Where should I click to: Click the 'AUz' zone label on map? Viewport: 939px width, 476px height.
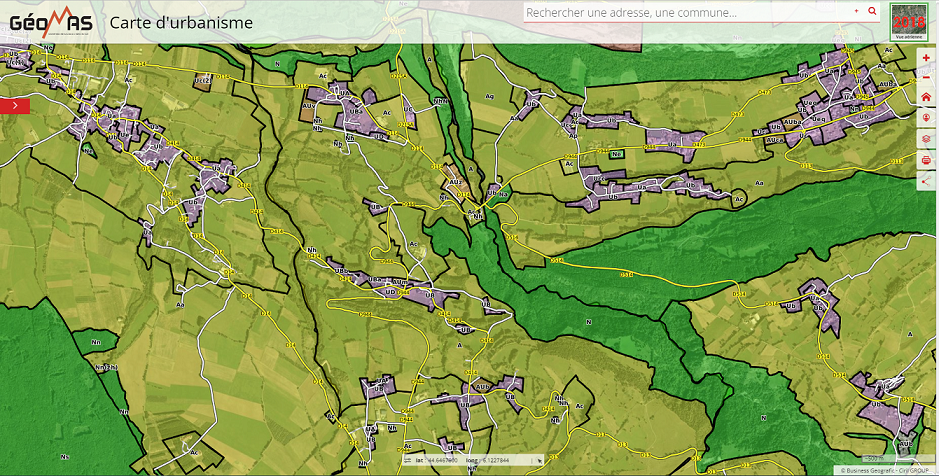(455, 181)
